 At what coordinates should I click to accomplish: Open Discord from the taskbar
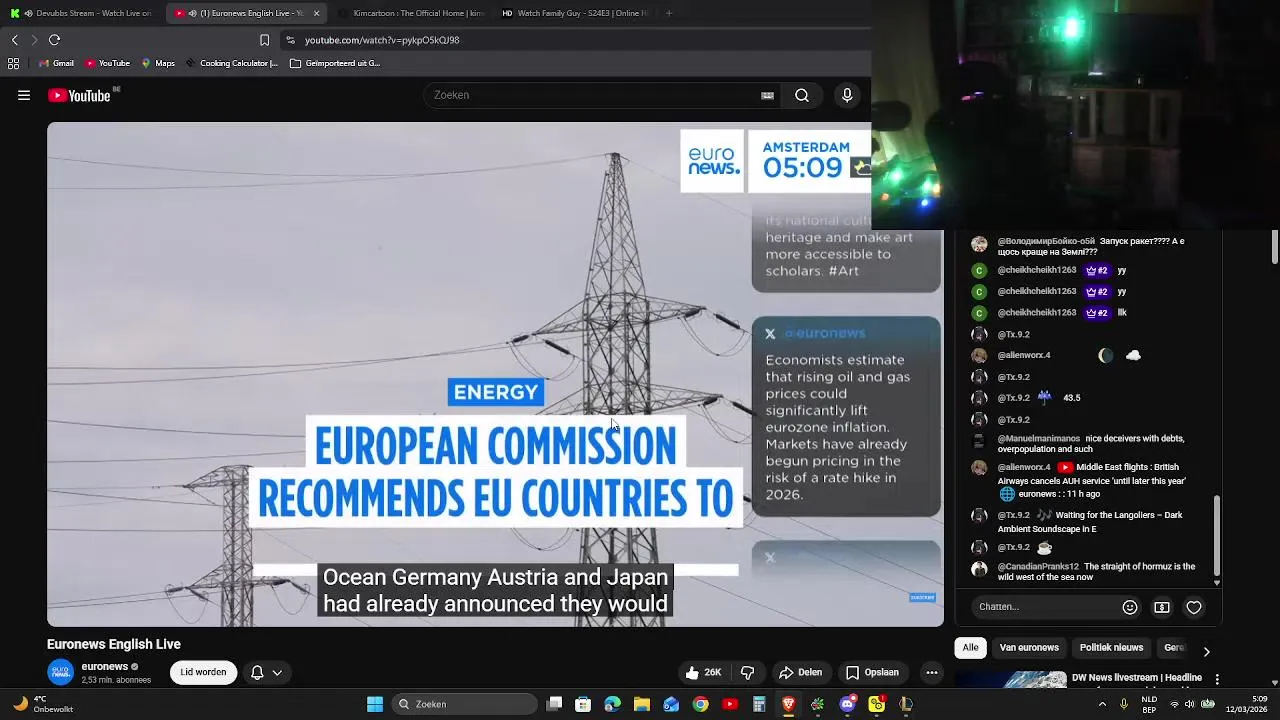(847, 704)
